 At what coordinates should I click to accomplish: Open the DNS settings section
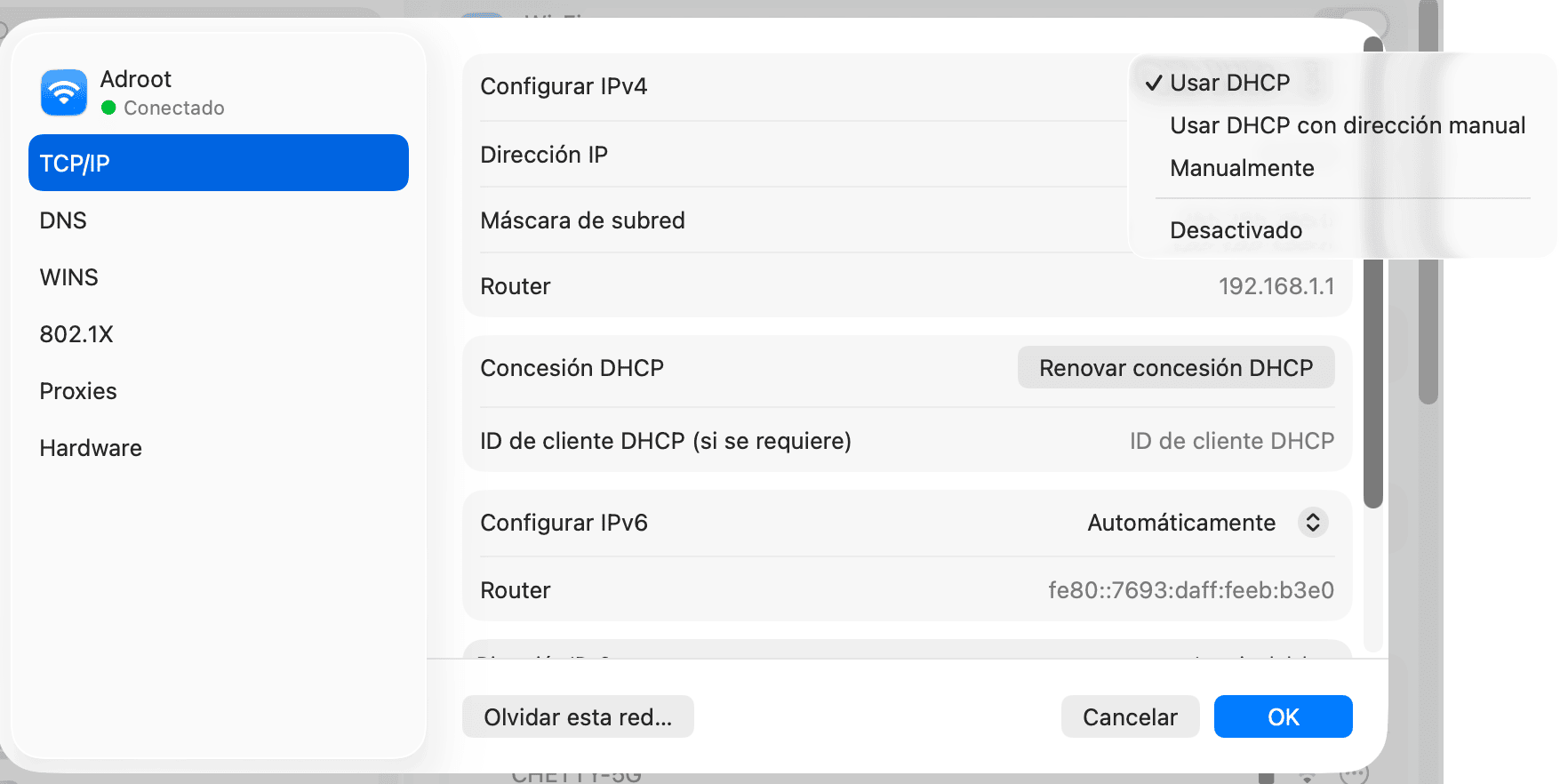click(62, 220)
